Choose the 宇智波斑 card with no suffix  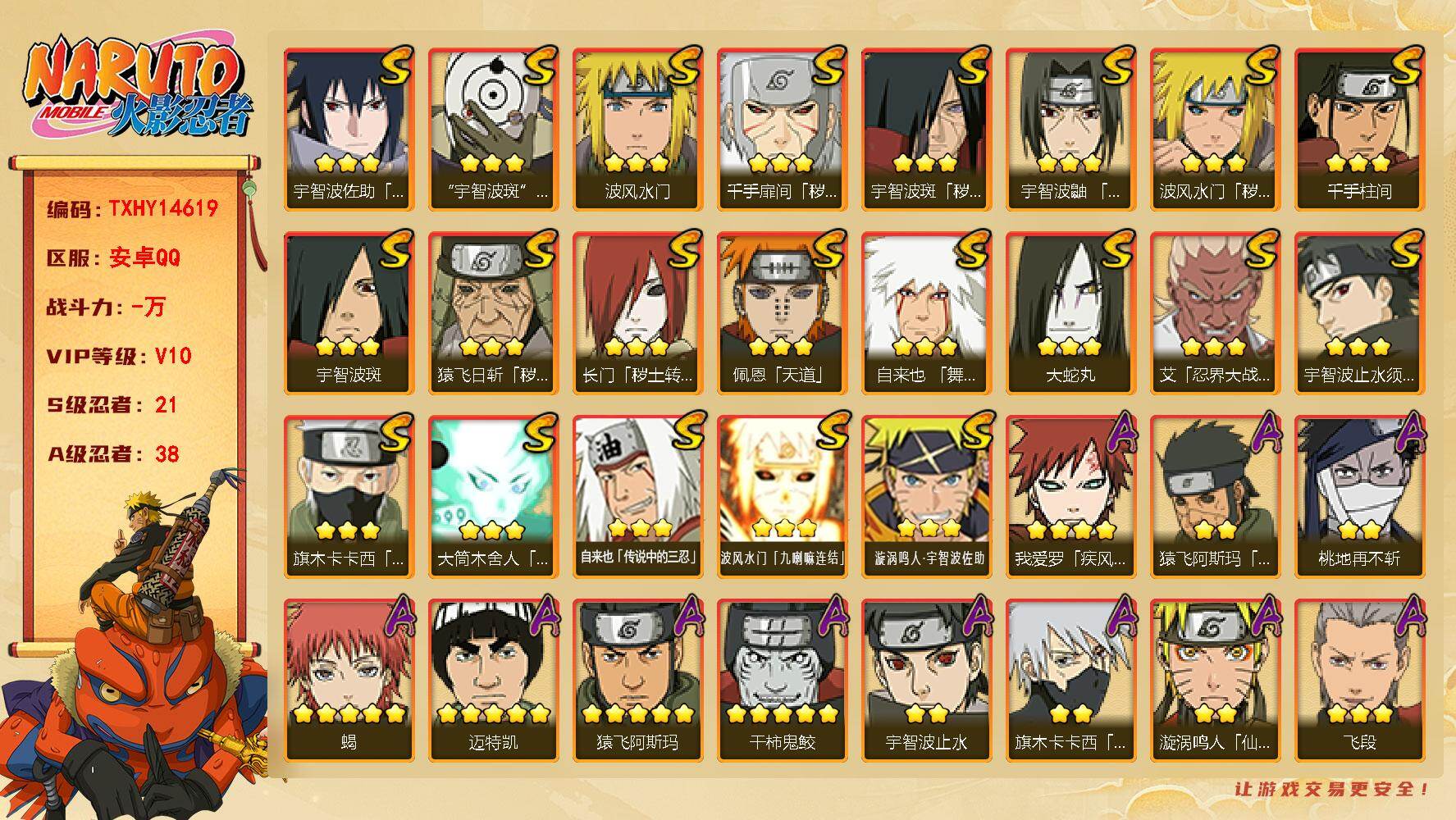(349, 312)
